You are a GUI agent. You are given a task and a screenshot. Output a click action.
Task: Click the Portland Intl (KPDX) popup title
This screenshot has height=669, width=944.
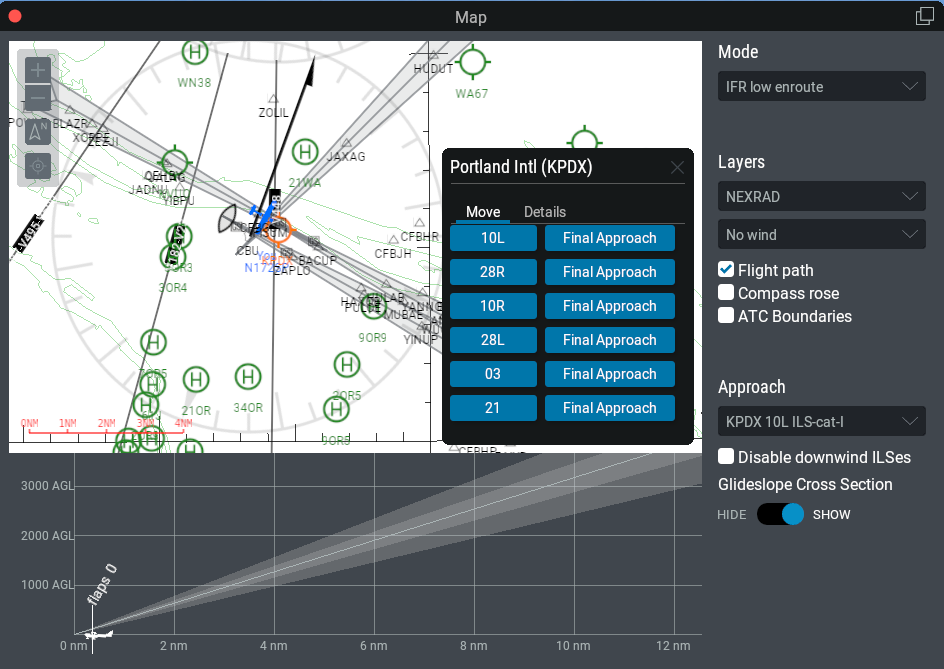click(521, 167)
